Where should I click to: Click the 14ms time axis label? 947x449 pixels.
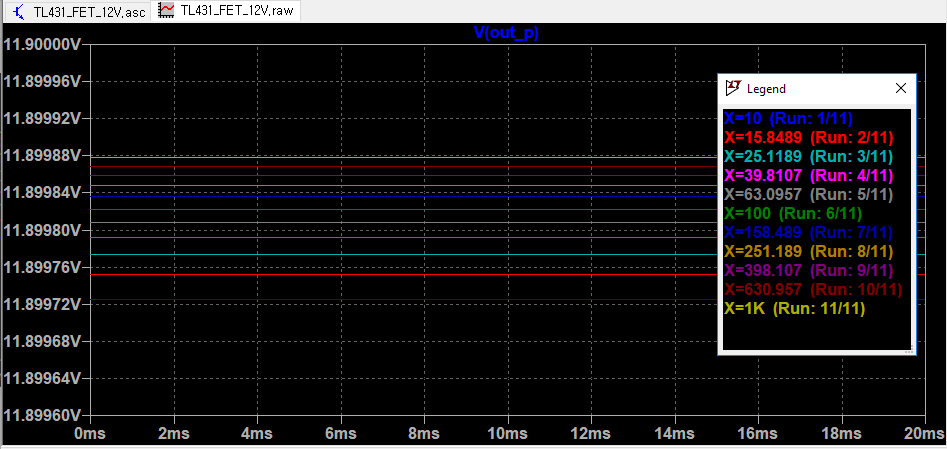coord(675,434)
